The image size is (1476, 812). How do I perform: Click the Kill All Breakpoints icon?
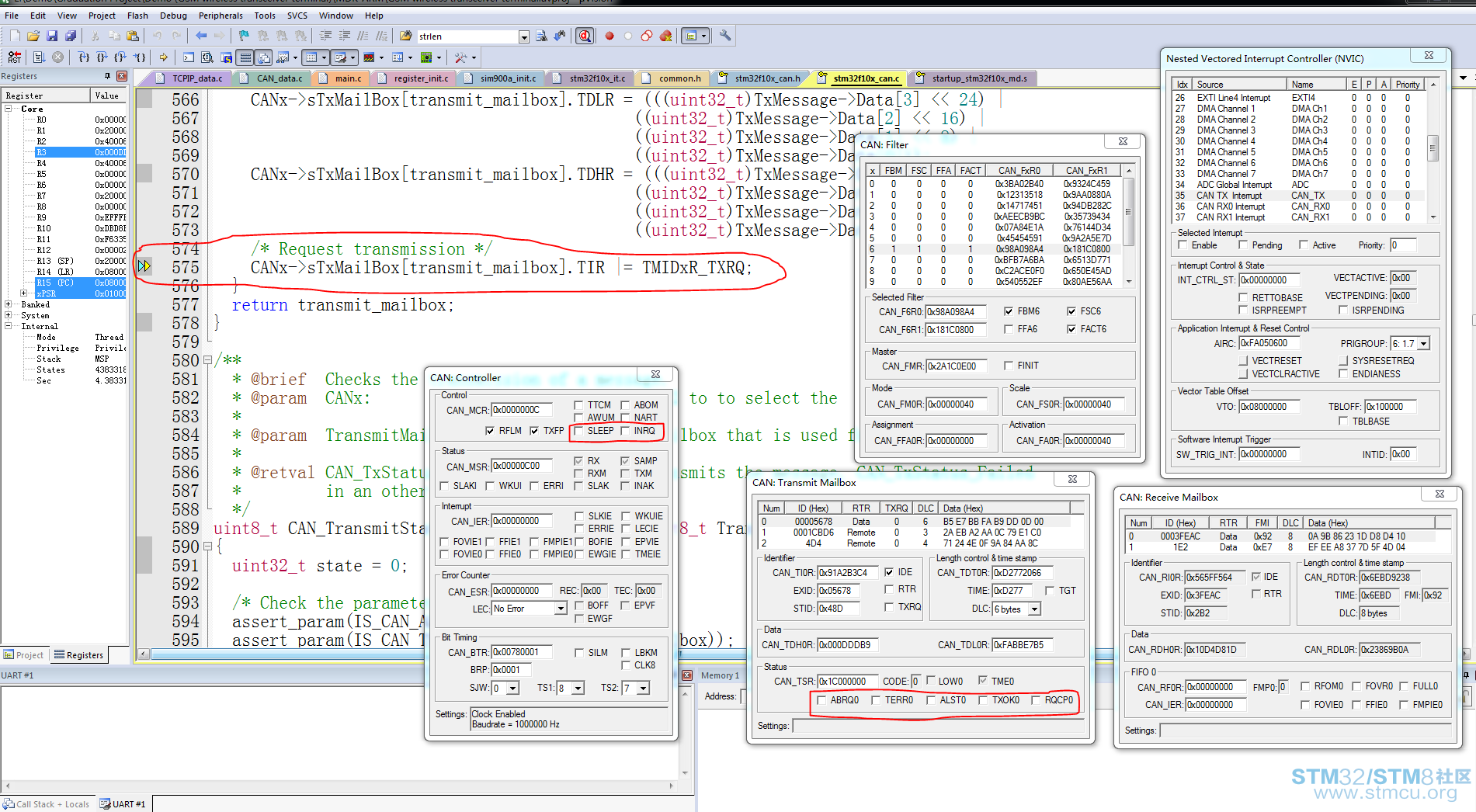coord(665,36)
